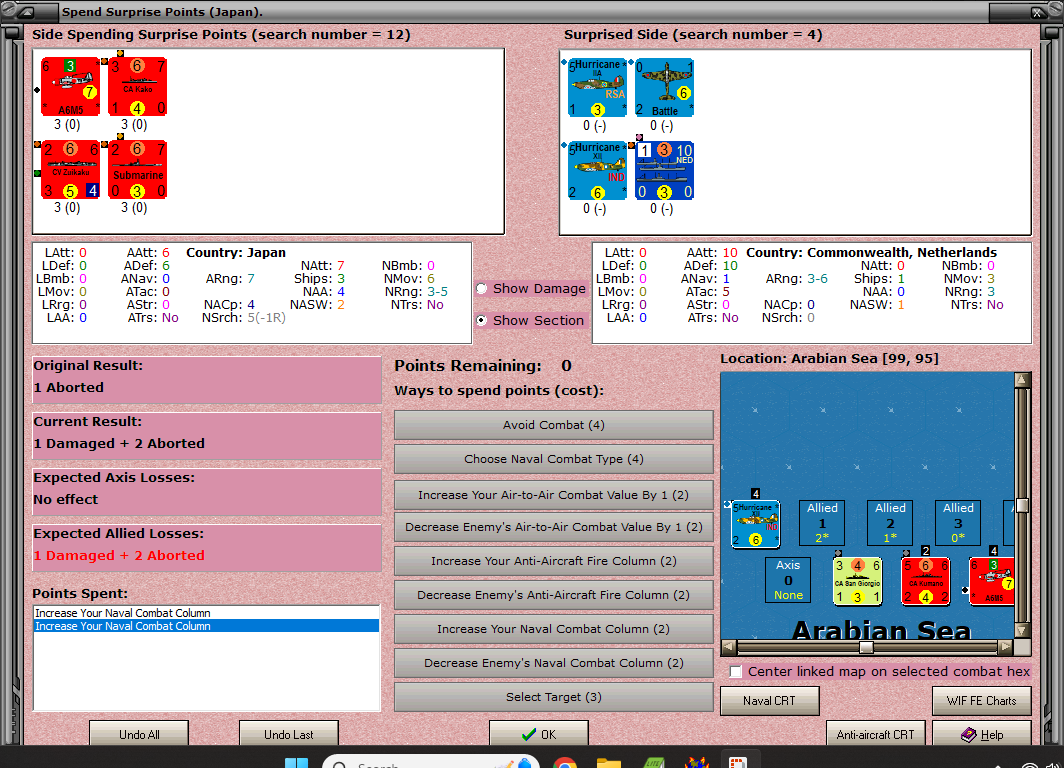Decrease enemy's anti-aircraft fire column
The height and width of the screenshot is (768, 1064).
point(554,595)
